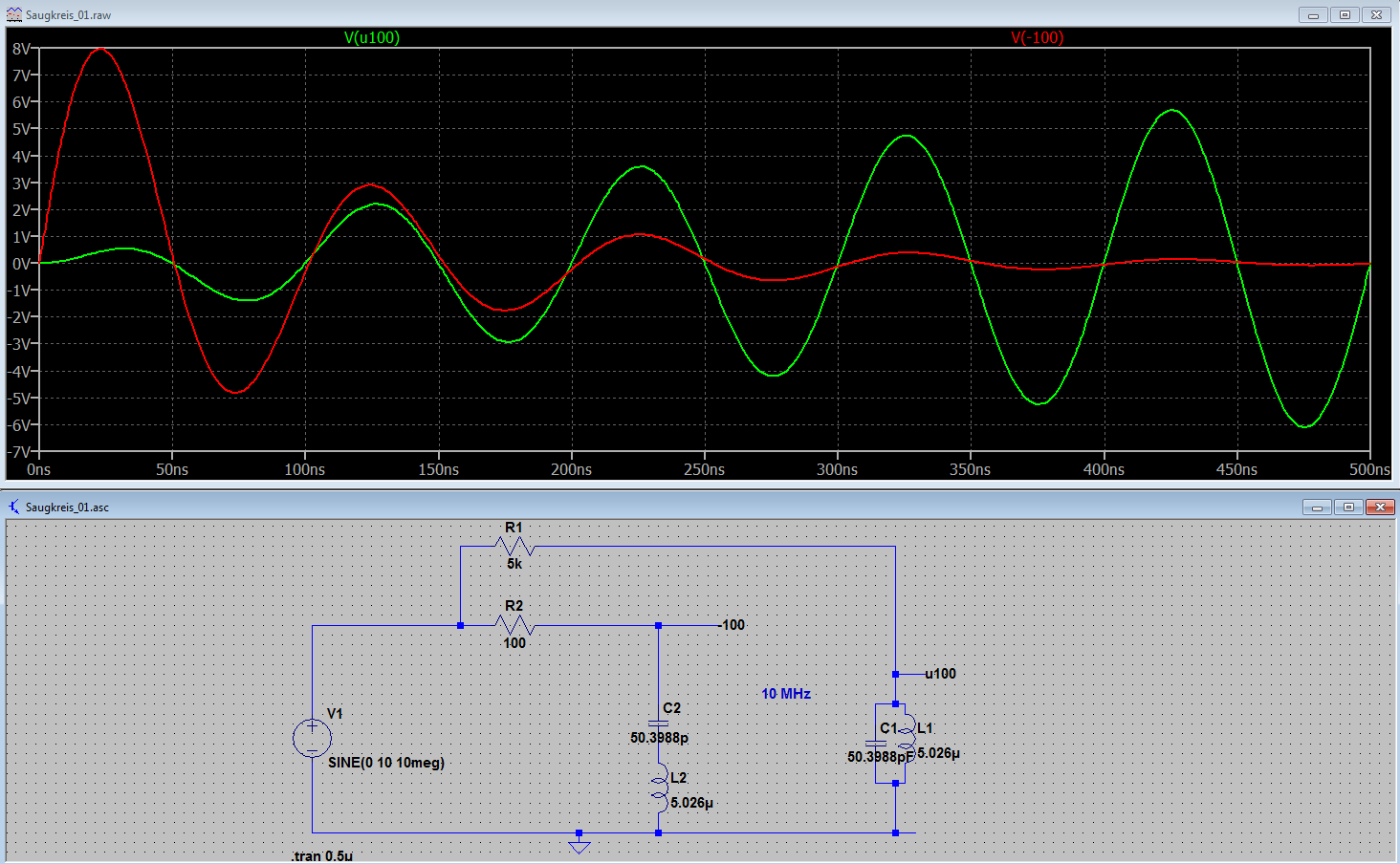The width and height of the screenshot is (1400, 864).
Task: Click the SINE(0 10 10meg) source value text
Action: [x=386, y=763]
